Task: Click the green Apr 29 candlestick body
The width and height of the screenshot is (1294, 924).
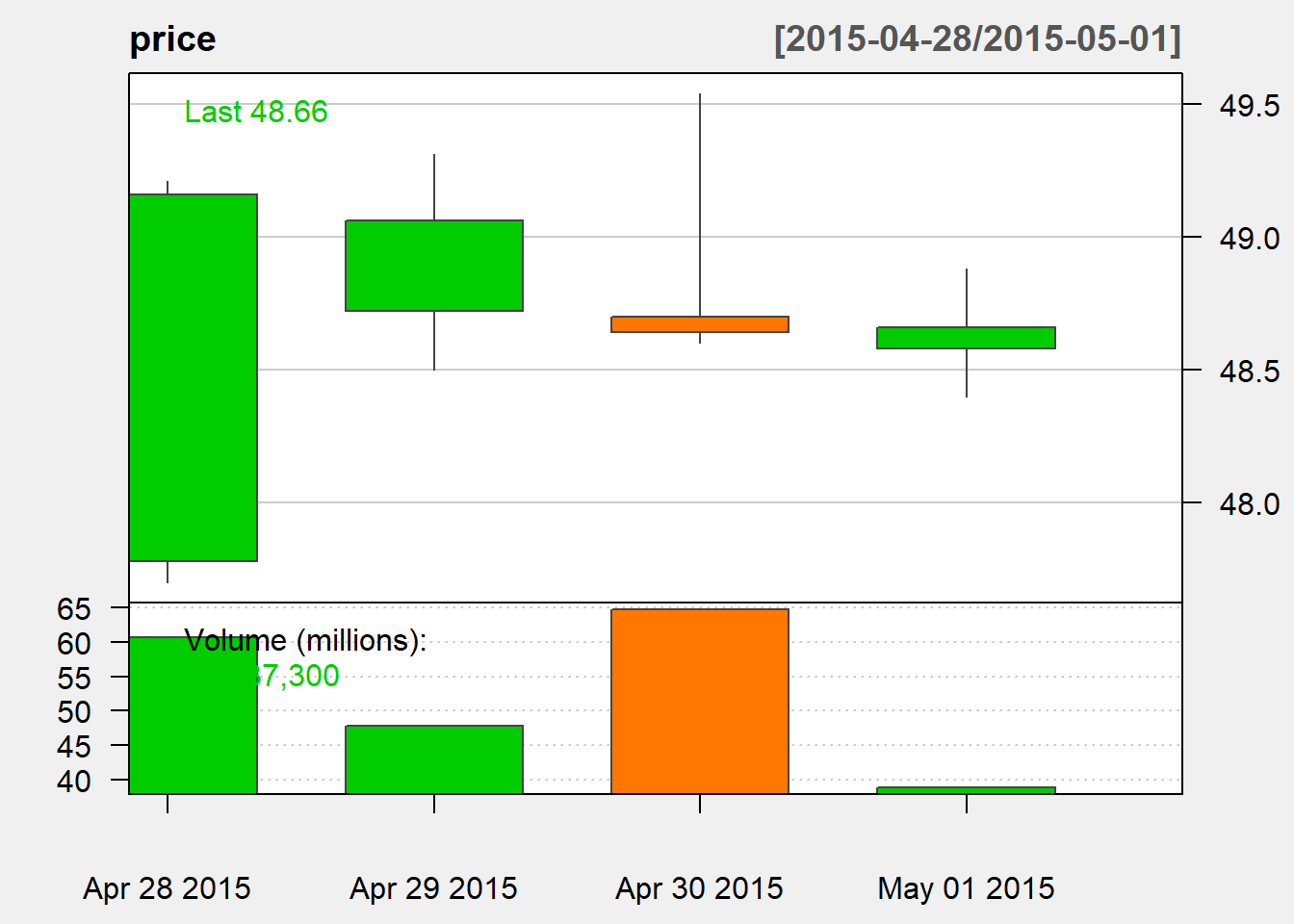Action: pyautogui.click(x=434, y=266)
